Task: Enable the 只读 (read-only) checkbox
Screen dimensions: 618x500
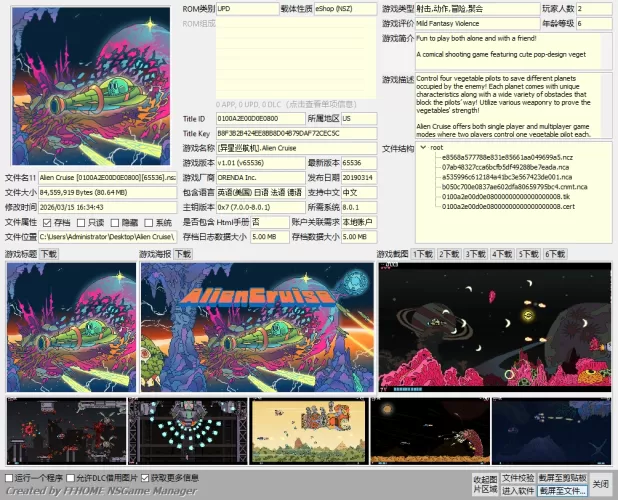Action: tap(79, 222)
